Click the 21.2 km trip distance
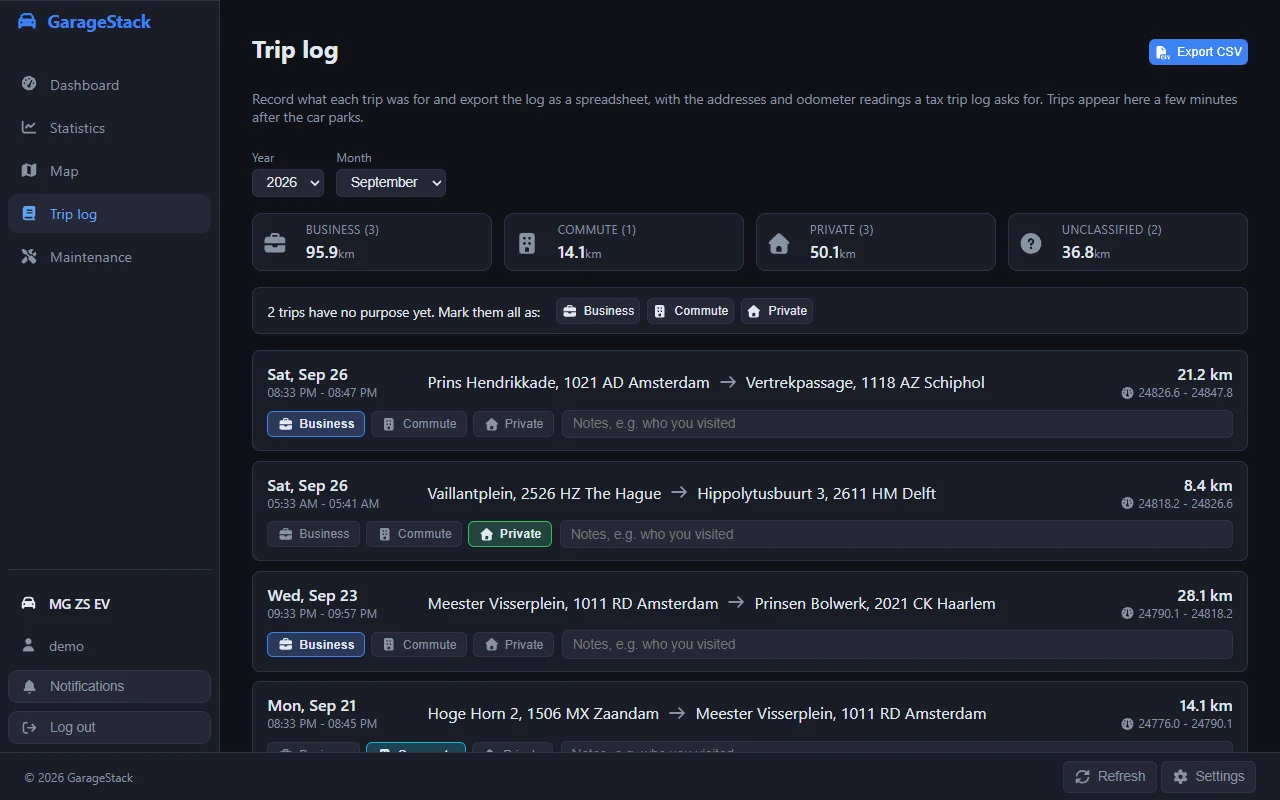 tap(1204, 375)
